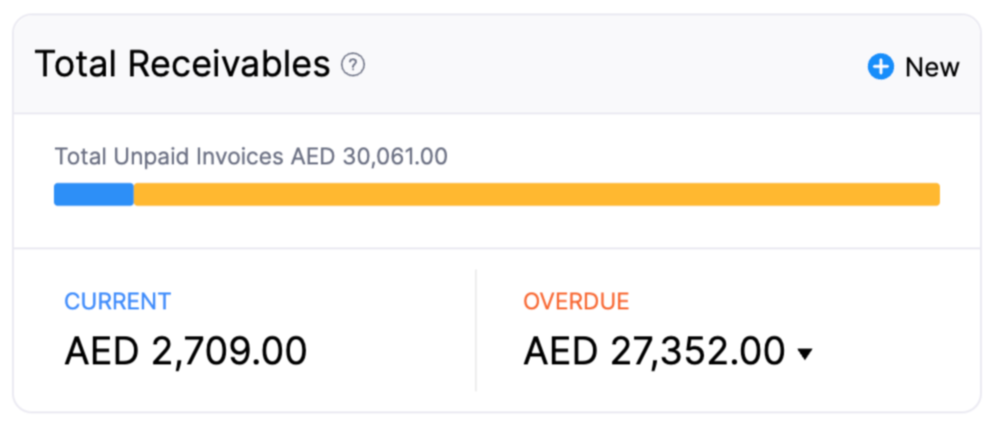Click the horizontal line below the progress bar
The width and height of the screenshot is (995, 425).
click(x=497, y=247)
